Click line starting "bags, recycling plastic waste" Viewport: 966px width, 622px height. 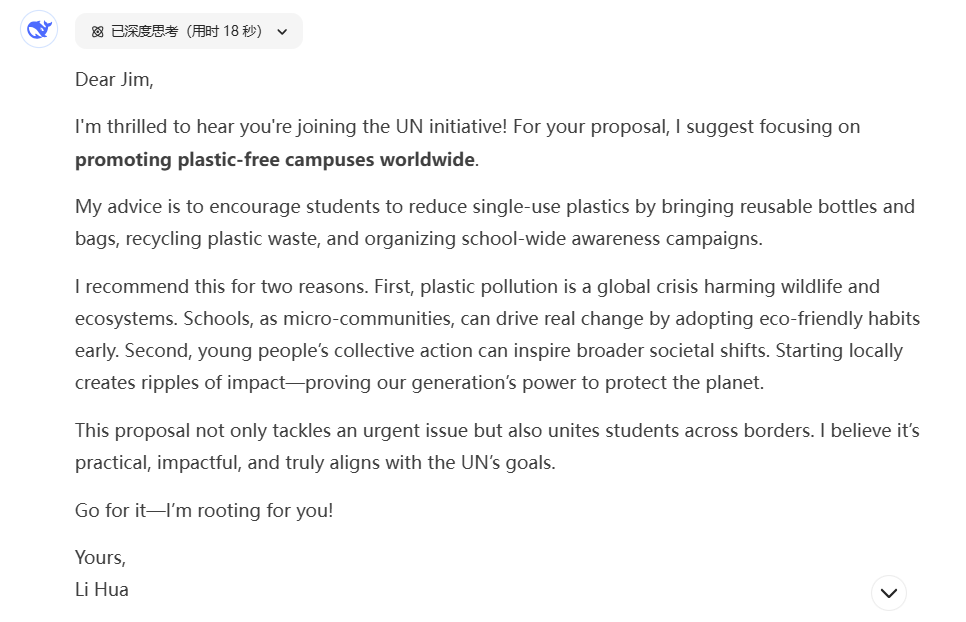tap(419, 238)
